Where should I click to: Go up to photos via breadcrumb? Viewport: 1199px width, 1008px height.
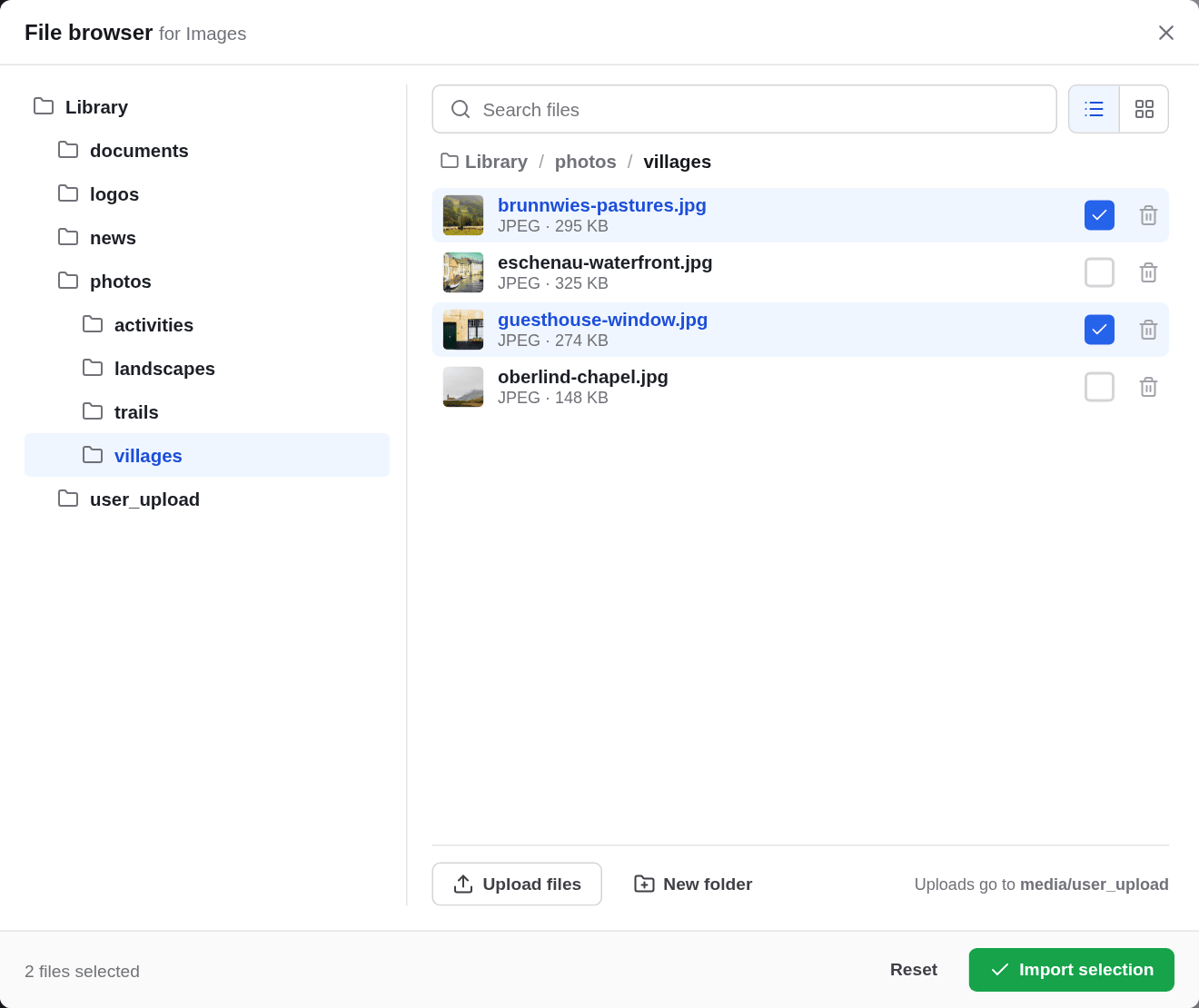tap(585, 162)
